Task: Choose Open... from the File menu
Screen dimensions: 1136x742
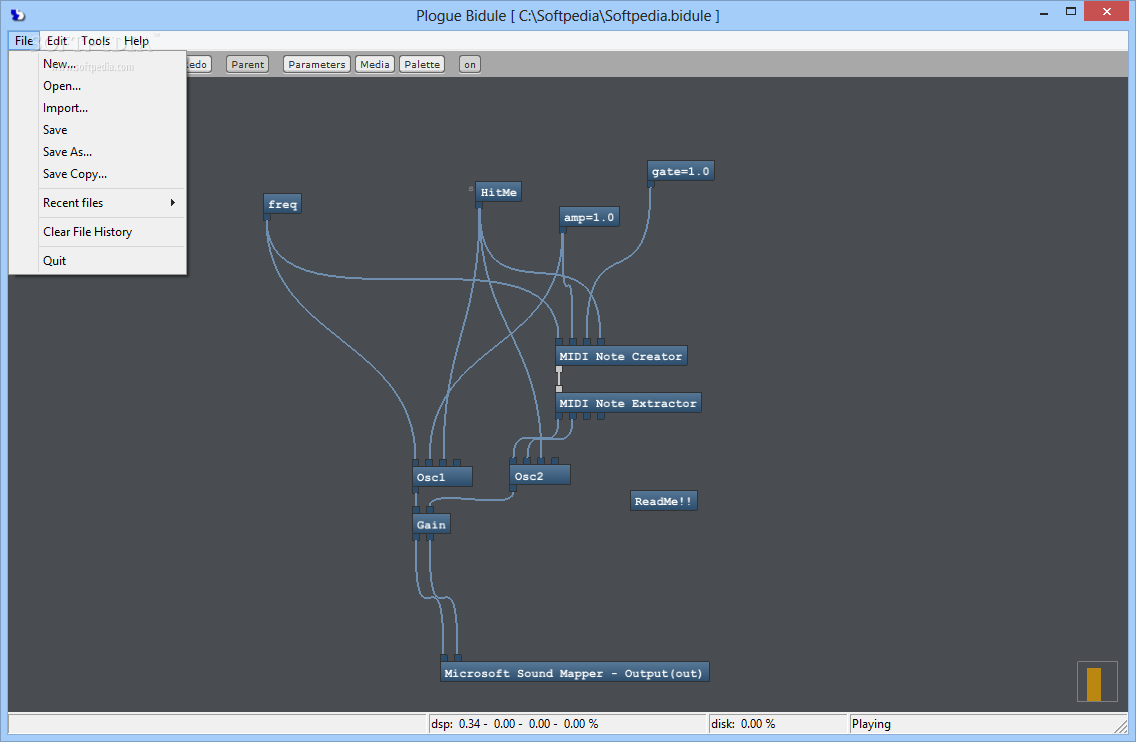Action: pyautogui.click(x=97, y=86)
